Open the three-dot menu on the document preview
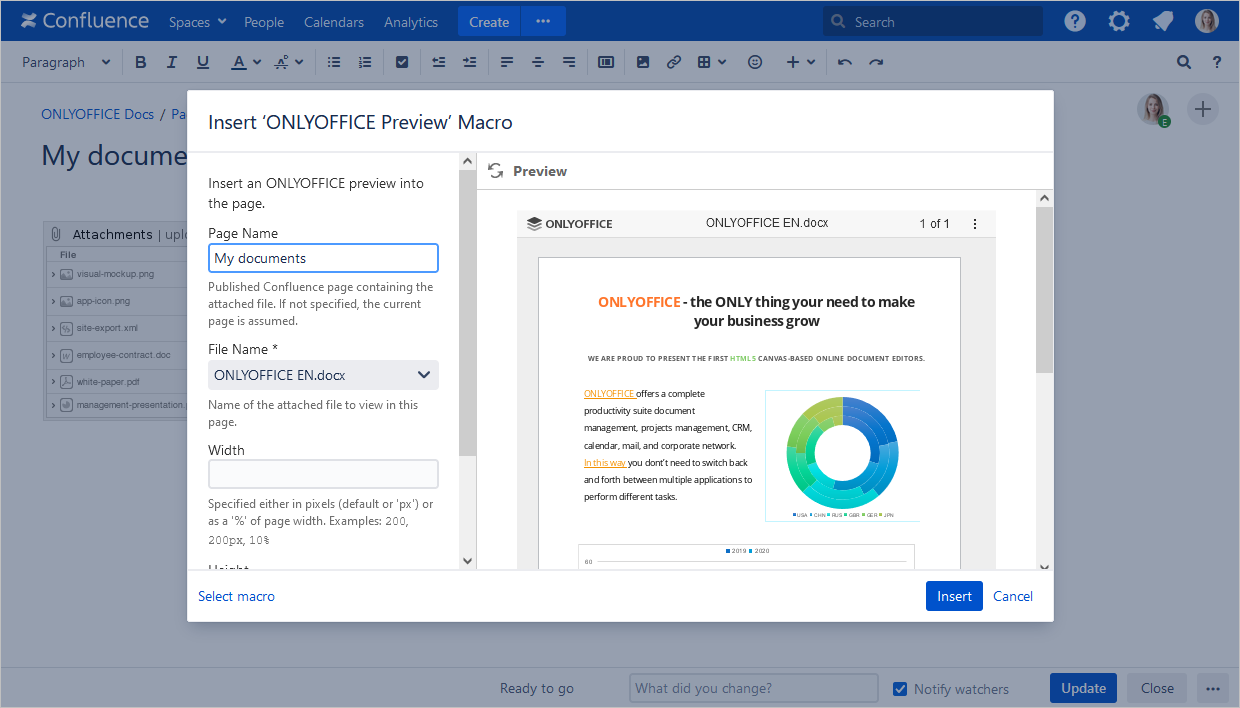1240x708 pixels. coord(975,223)
